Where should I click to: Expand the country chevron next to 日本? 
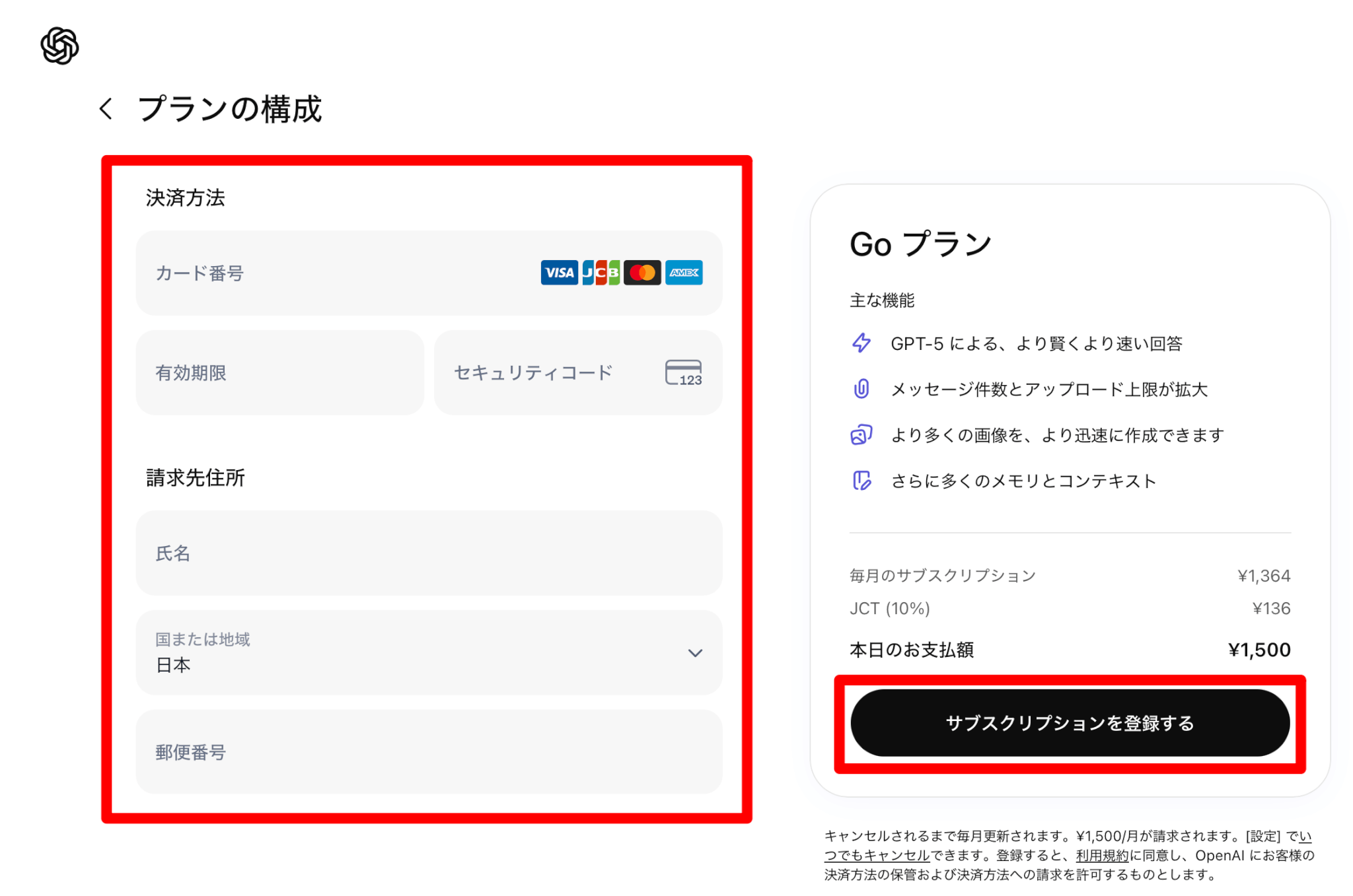coord(695,653)
